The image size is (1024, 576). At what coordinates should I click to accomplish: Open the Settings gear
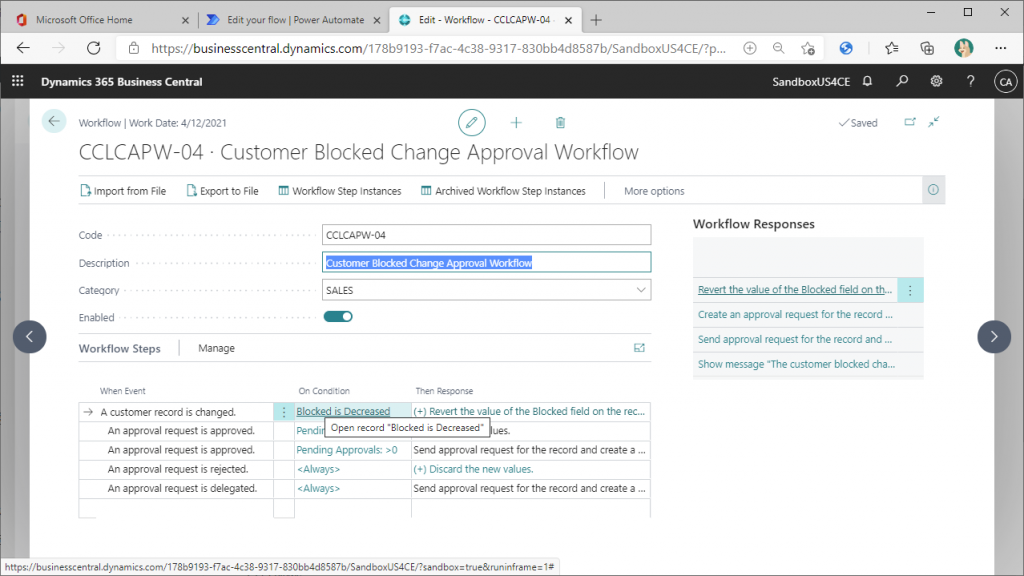[x=936, y=81]
